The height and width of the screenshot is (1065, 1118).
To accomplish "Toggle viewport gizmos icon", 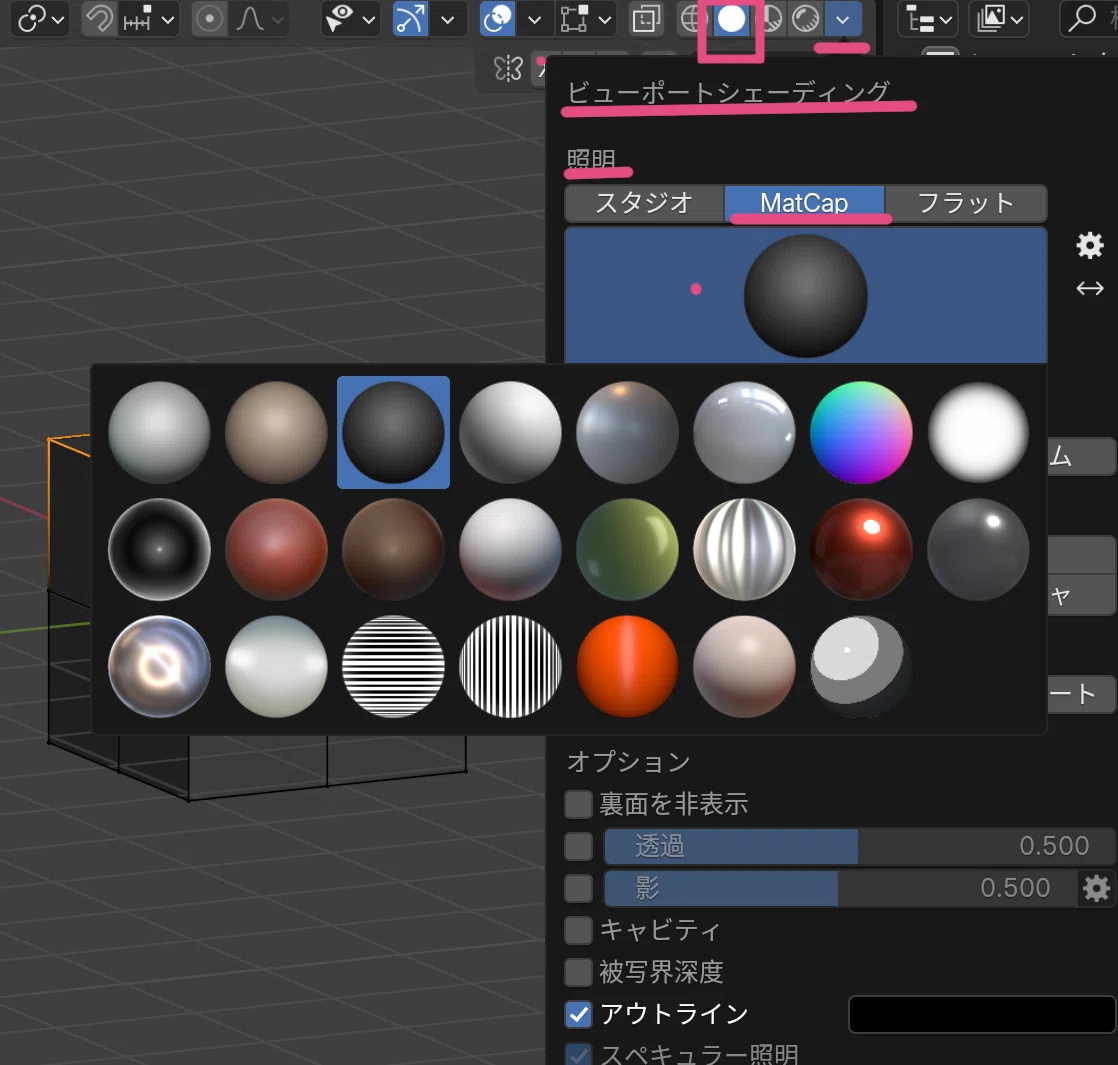I will tap(410, 19).
